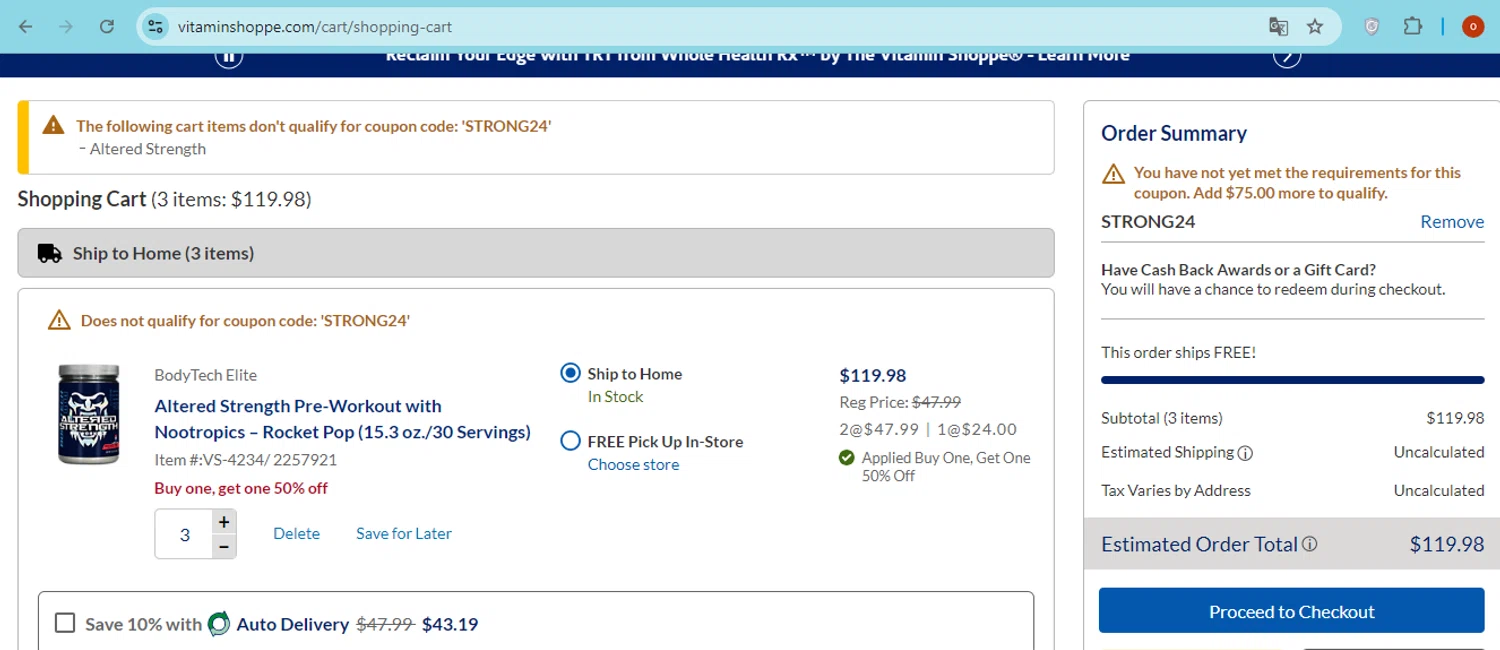
Task: Open the browser extensions puzzle icon
Action: tap(1412, 27)
